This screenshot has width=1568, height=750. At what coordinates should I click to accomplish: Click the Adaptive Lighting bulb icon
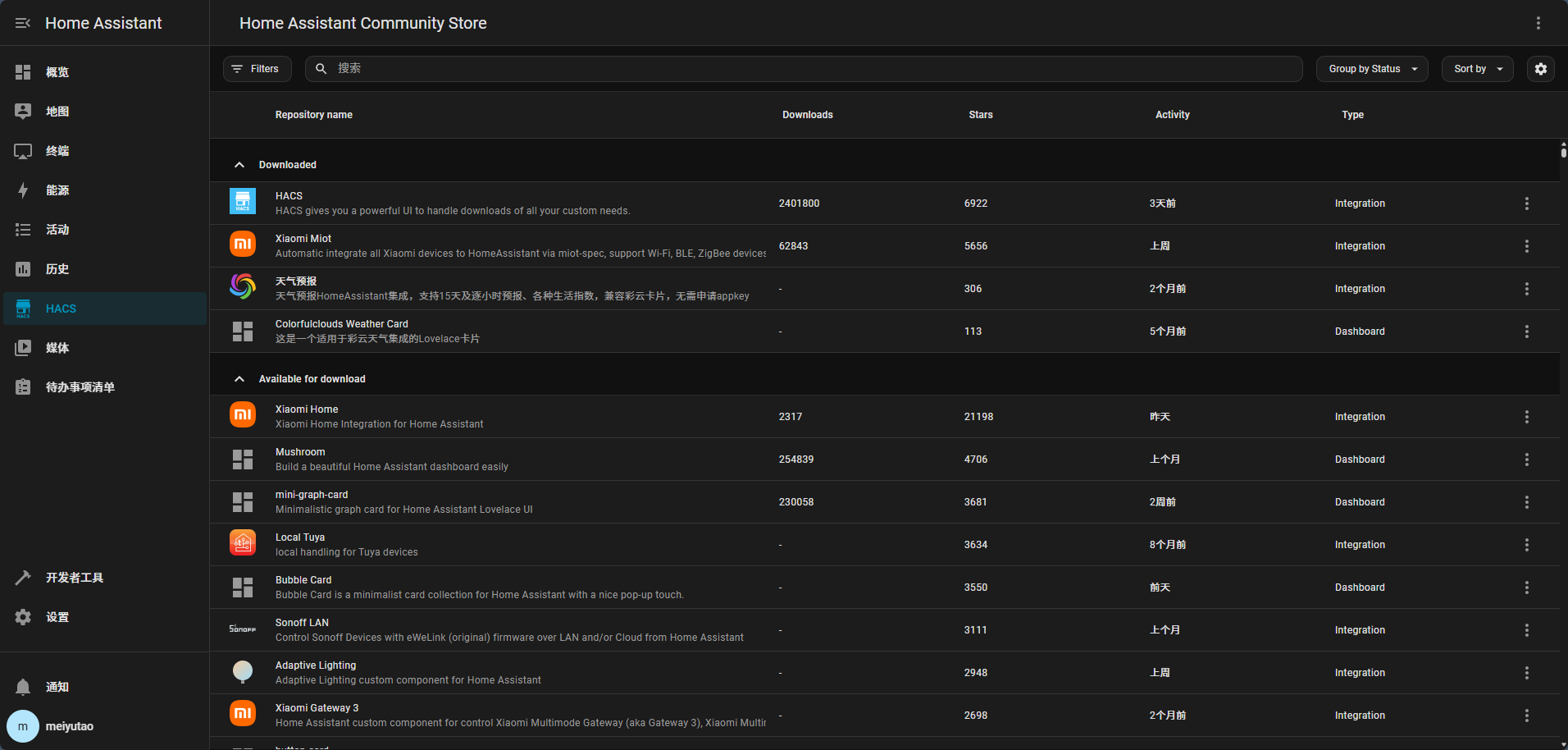tap(243, 671)
